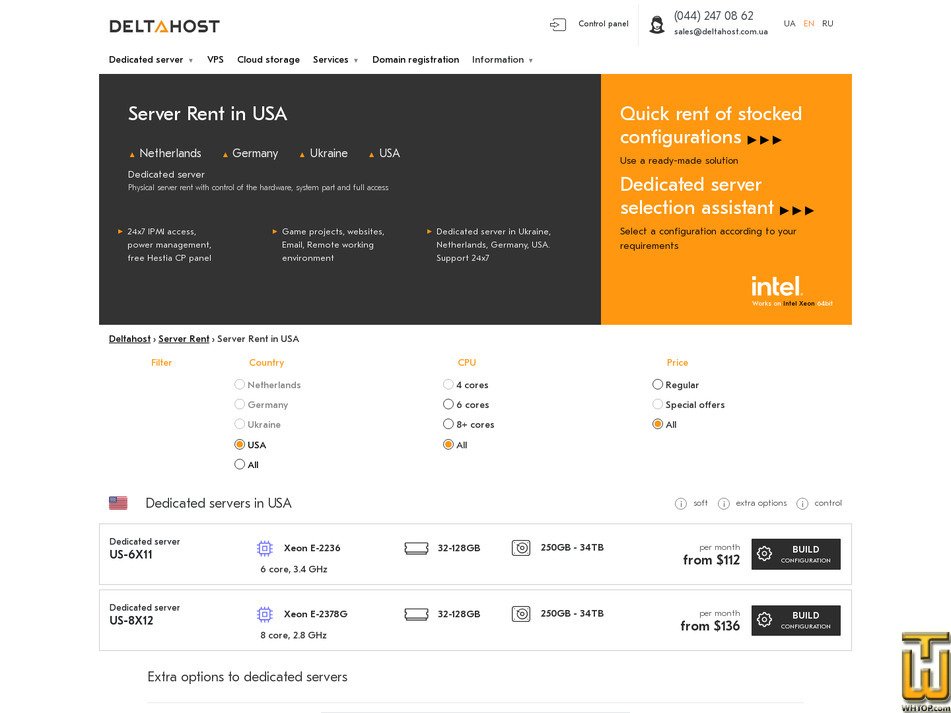Click the Server Rent breadcrumb link
Viewport: 951px width, 713px height.
184,339
